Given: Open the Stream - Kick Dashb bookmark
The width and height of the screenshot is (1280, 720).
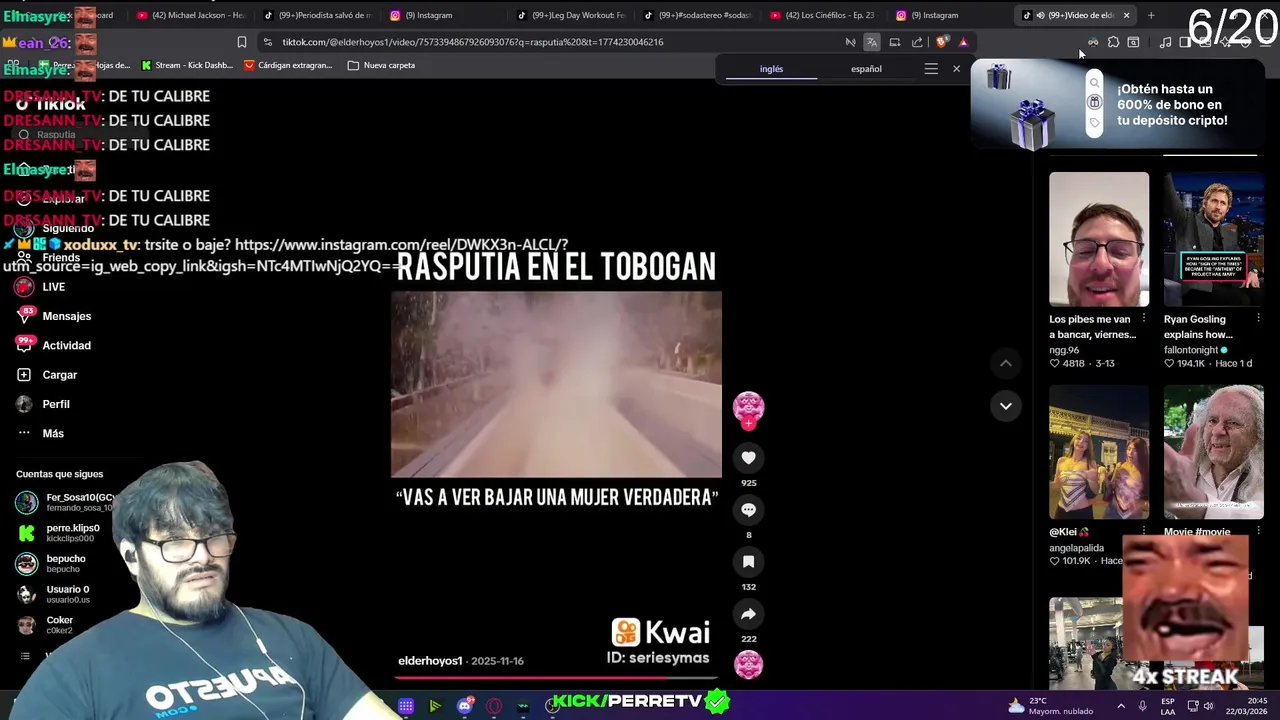Looking at the screenshot, I should click(187, 65).
